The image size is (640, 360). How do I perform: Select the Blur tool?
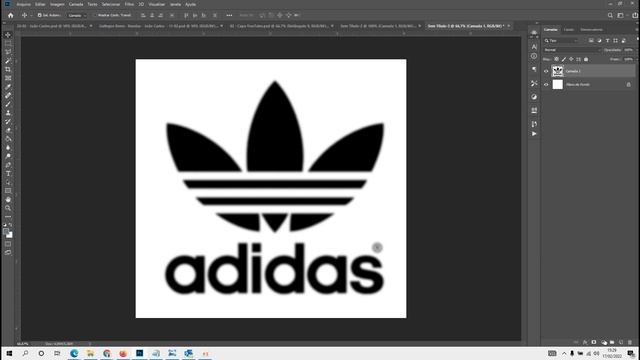[x=8, y=147]
